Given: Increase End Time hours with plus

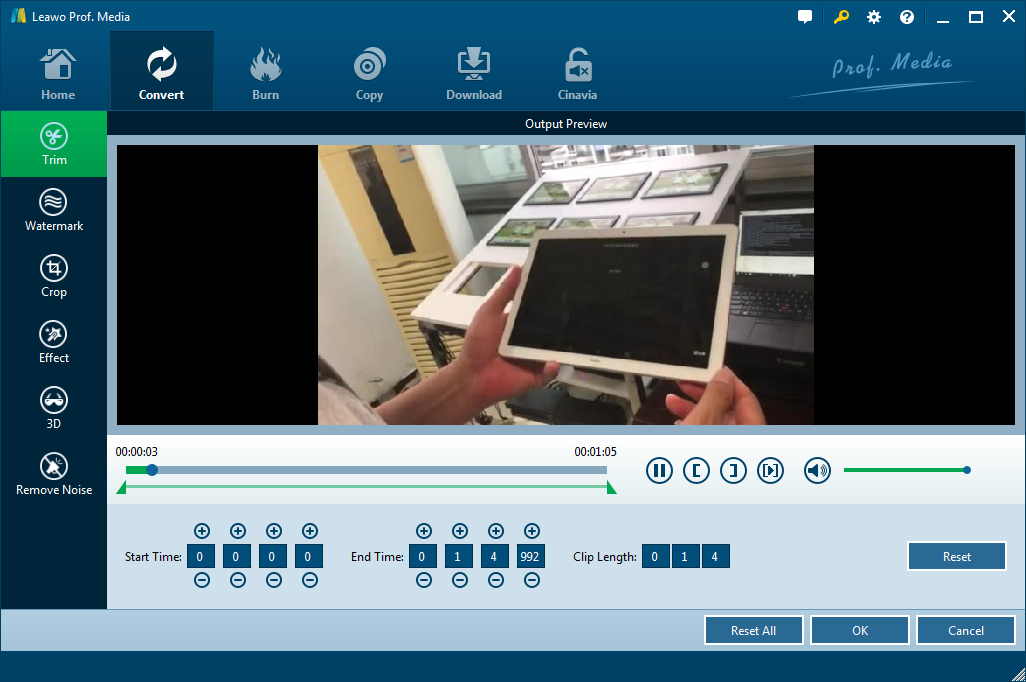Looking at the screenshot, I should pyautogui.click(x=424, y=531).
